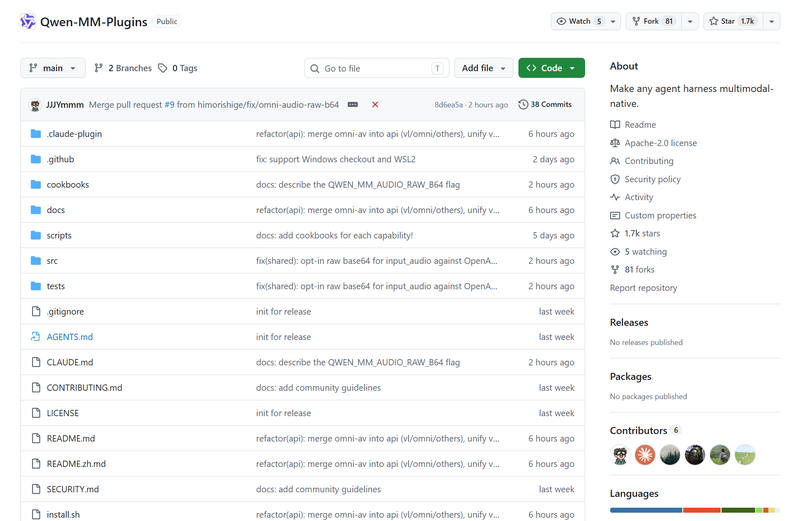The width and height of the screenshot is (800, 521).
Task: Open the Report repository link
Action: pos(643,288)
